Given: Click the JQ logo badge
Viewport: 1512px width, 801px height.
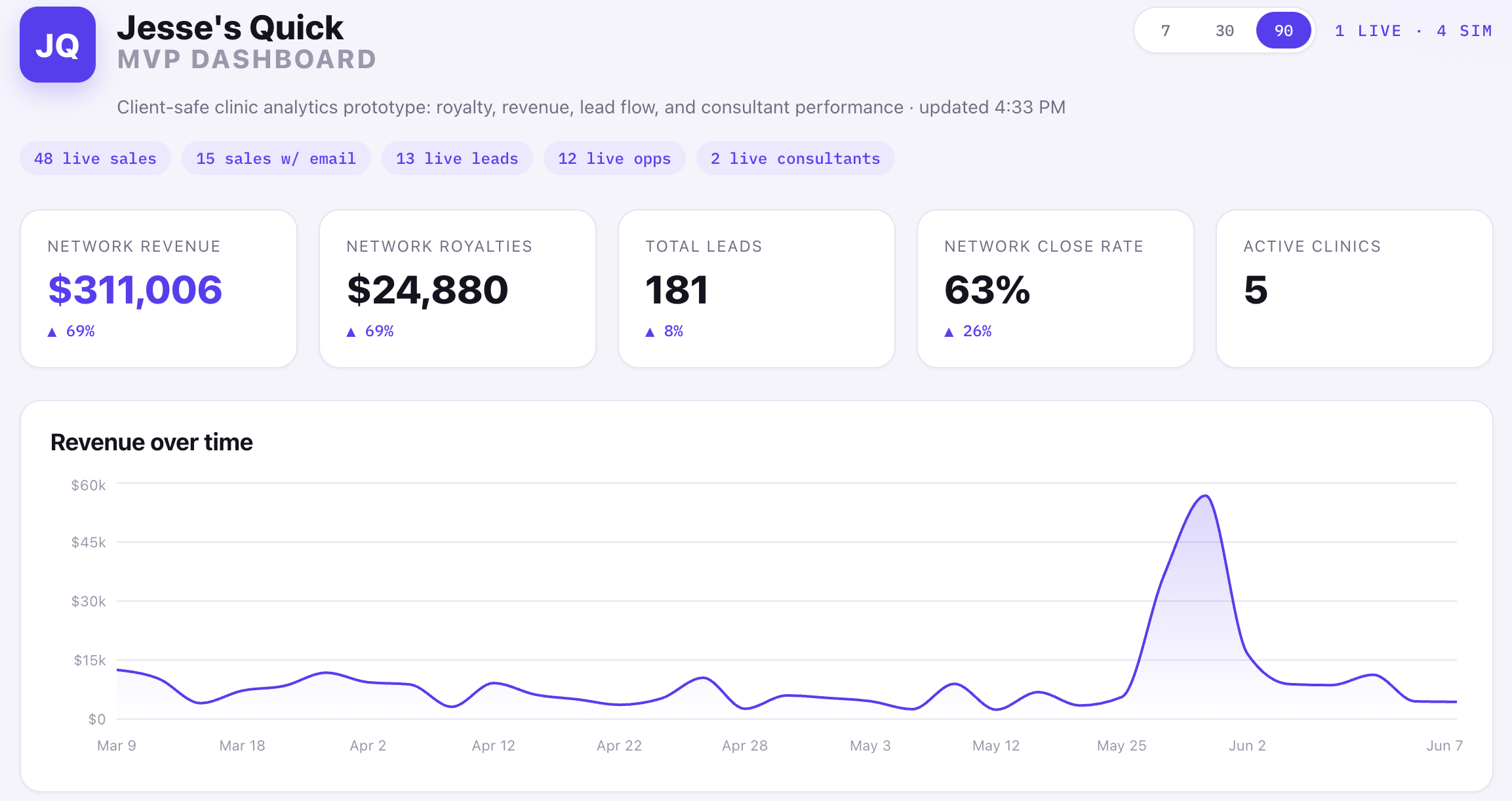Looking at the screenshot, I should pyautogui.click(x=58, y=45).
